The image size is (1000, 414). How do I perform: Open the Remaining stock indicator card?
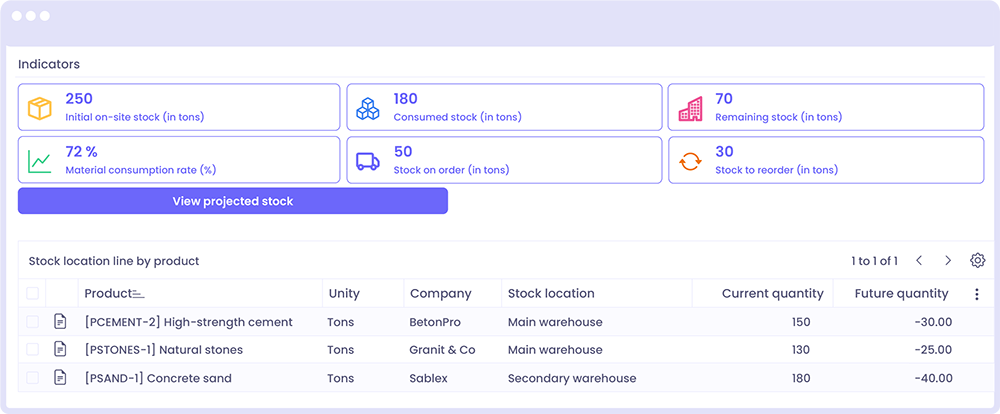pos(826,107)
